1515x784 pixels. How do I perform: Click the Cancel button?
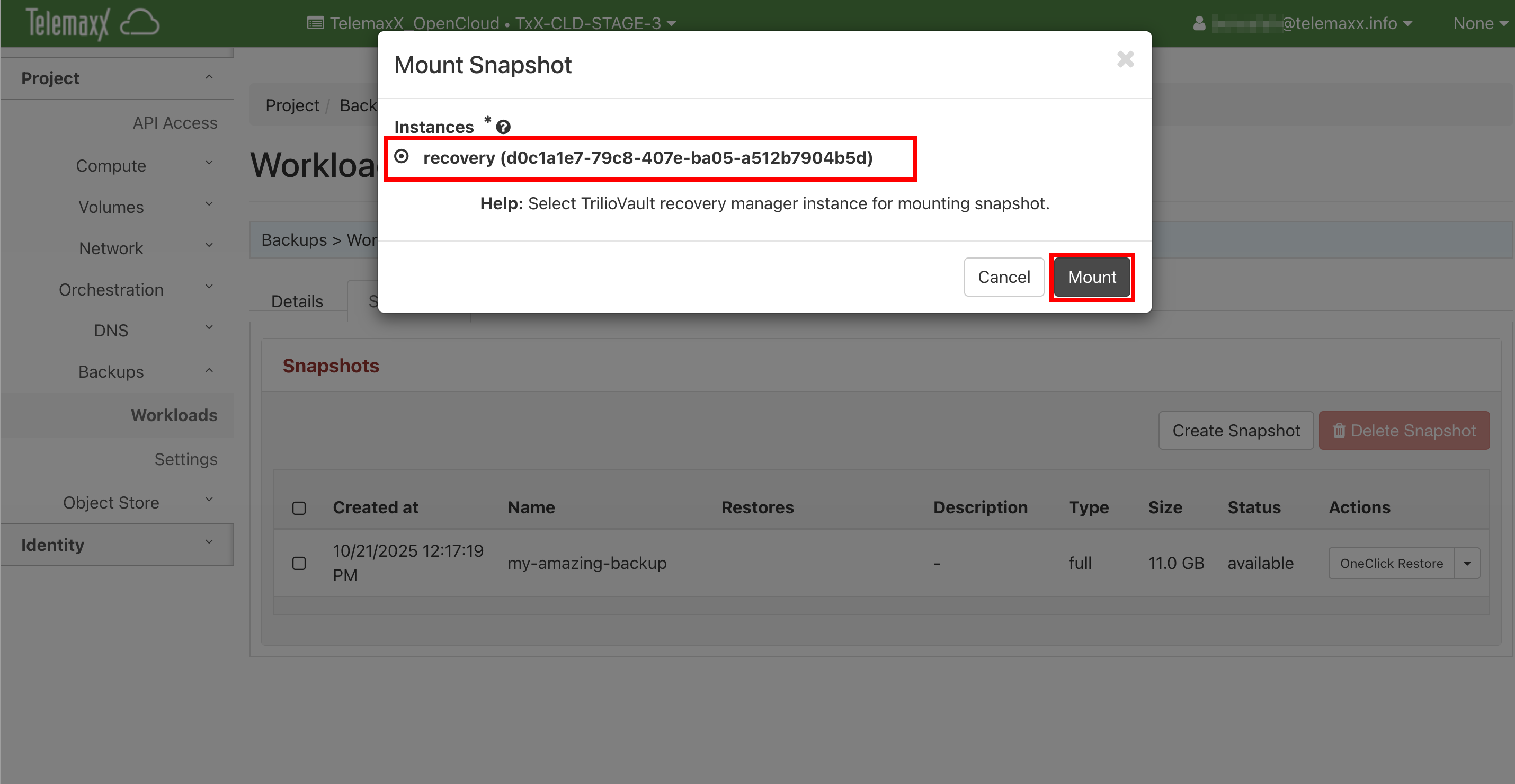coord(1003,277)
